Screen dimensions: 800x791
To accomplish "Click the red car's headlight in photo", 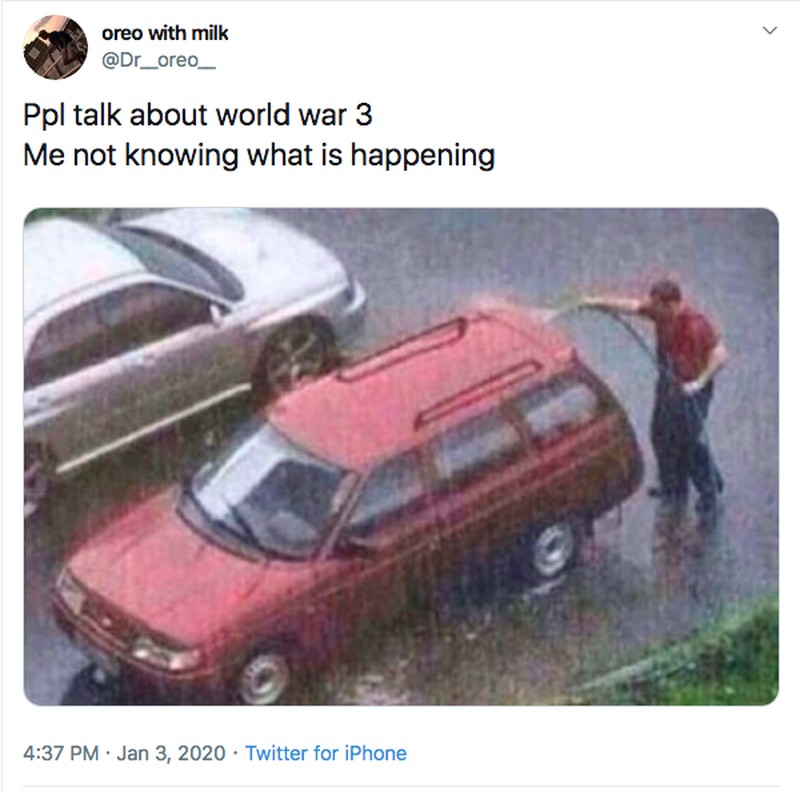I will 163,655.
